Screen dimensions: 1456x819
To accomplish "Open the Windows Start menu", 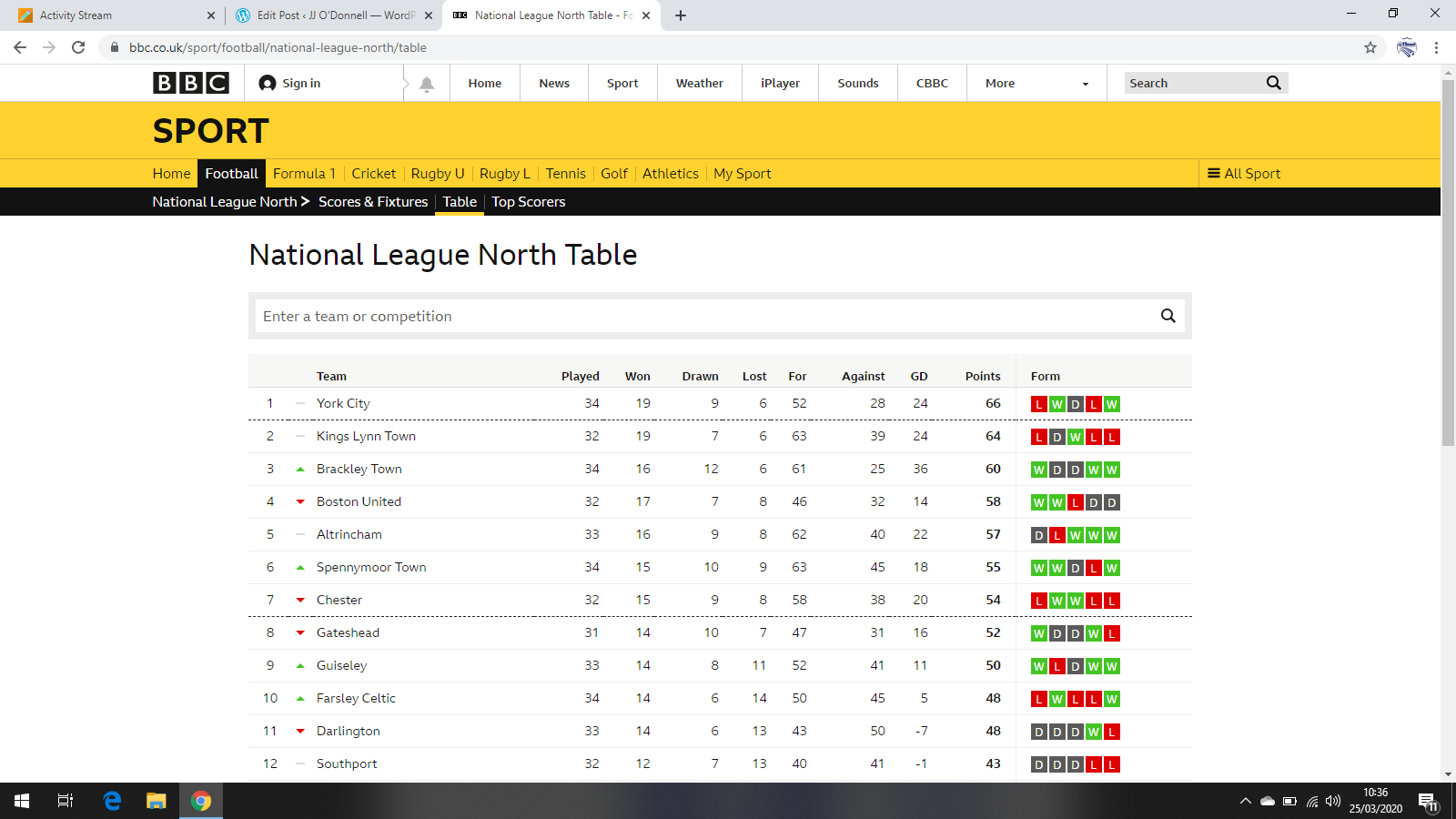I will pos(22,801).
